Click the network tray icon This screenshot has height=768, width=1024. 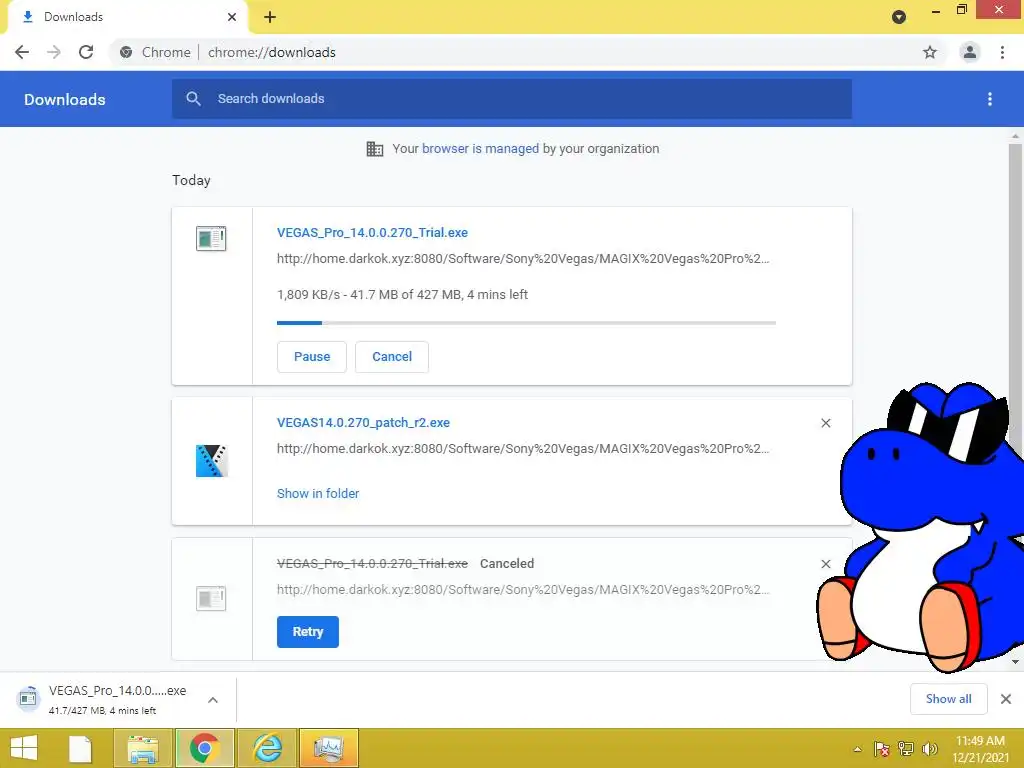pyautogui.click(x=906, y=749)
